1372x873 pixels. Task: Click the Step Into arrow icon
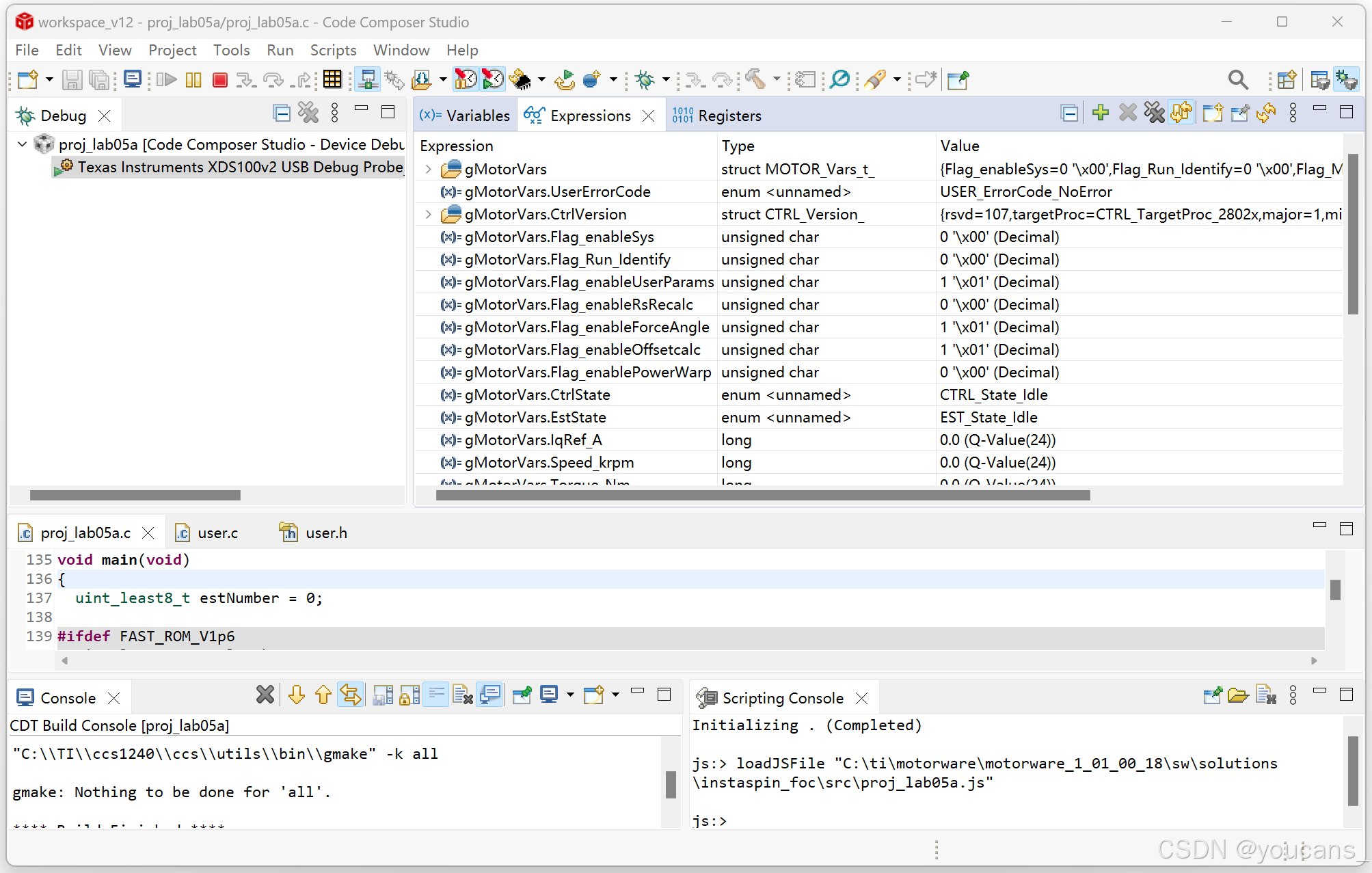point(246,80)
